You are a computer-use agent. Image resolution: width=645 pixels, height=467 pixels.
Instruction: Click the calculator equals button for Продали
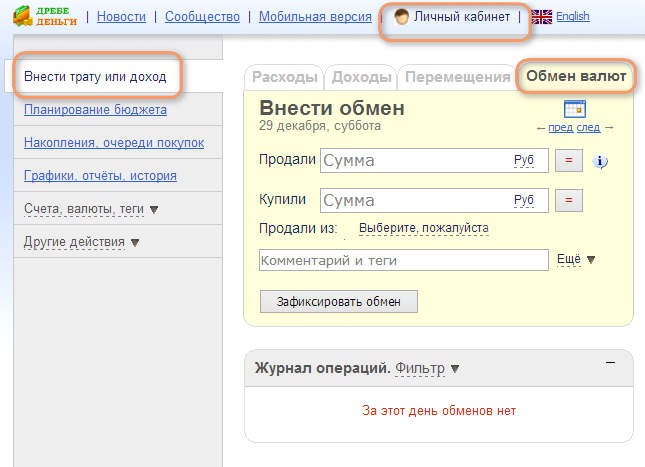tap(568, 160)
